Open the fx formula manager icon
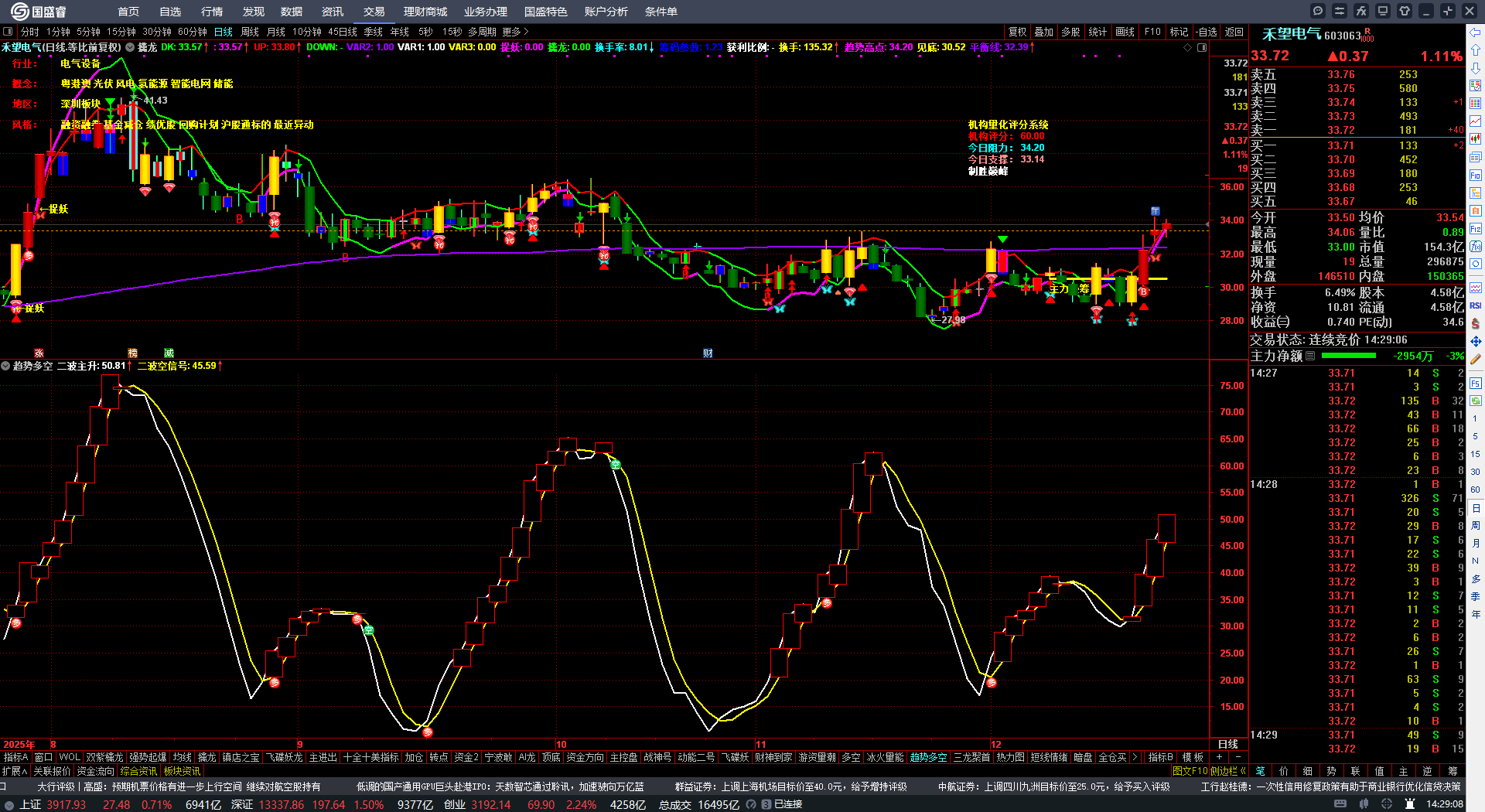This screenshot has height=812, width=1485. point(1361,11)
